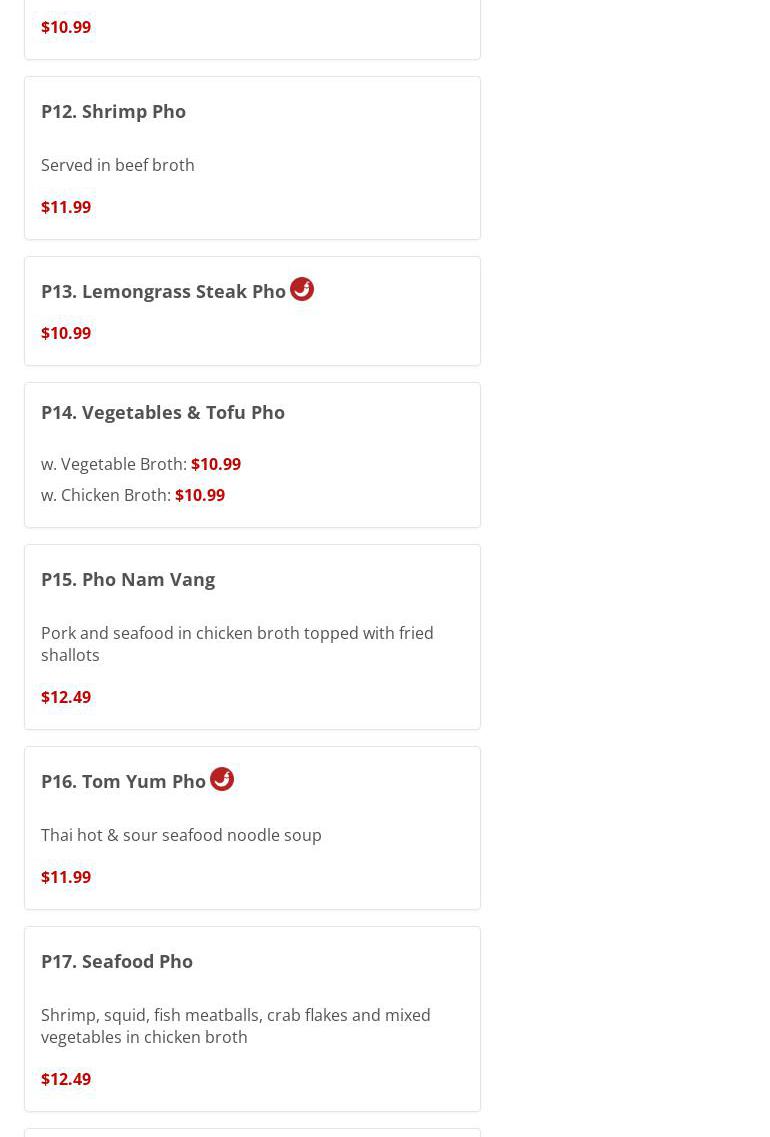770x1137 pixels.
Task: Choose the P15. Pho Nam Vang heading
Action: [128, 579]
